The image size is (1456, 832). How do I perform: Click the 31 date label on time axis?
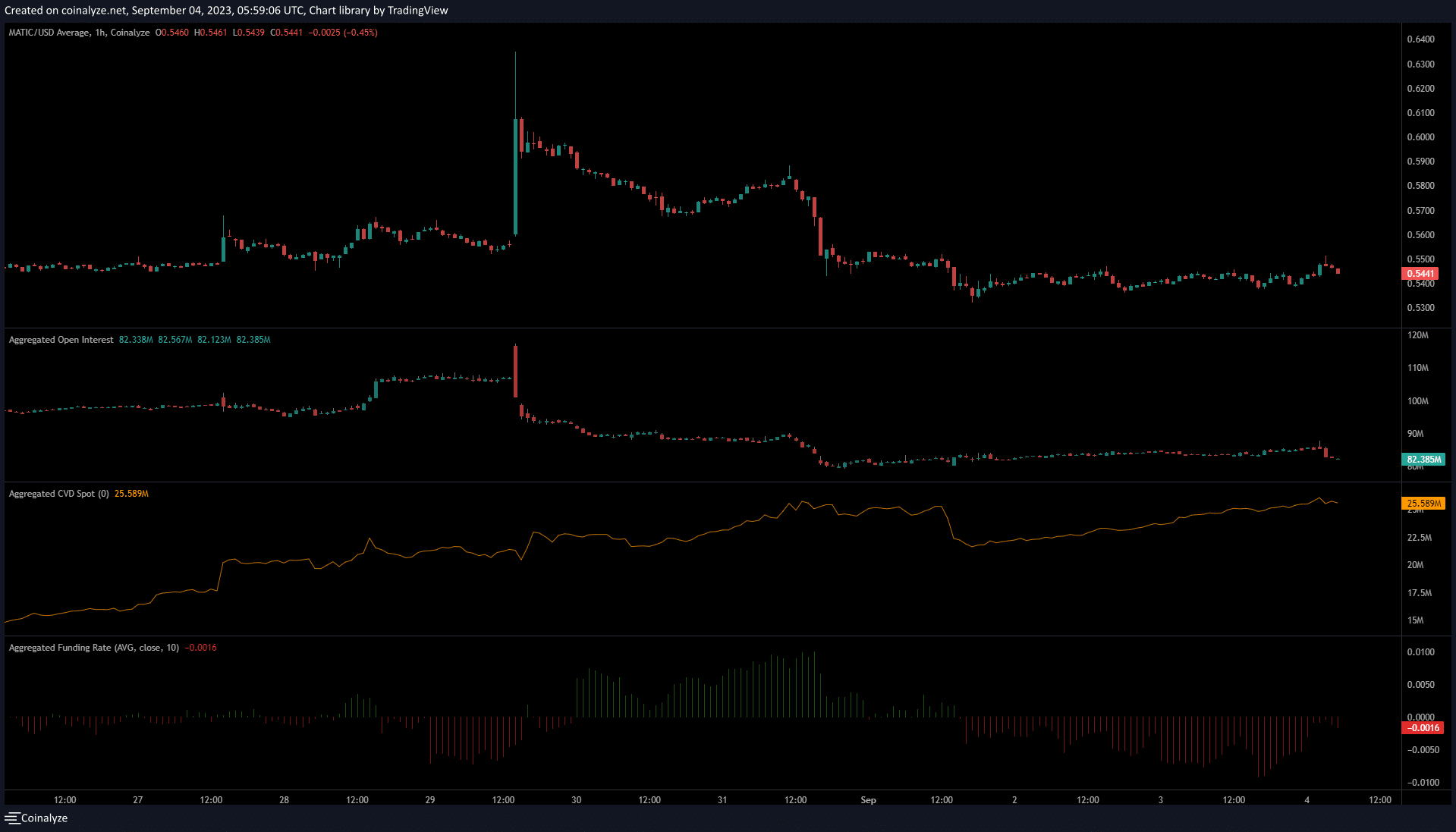click(722, 800)
